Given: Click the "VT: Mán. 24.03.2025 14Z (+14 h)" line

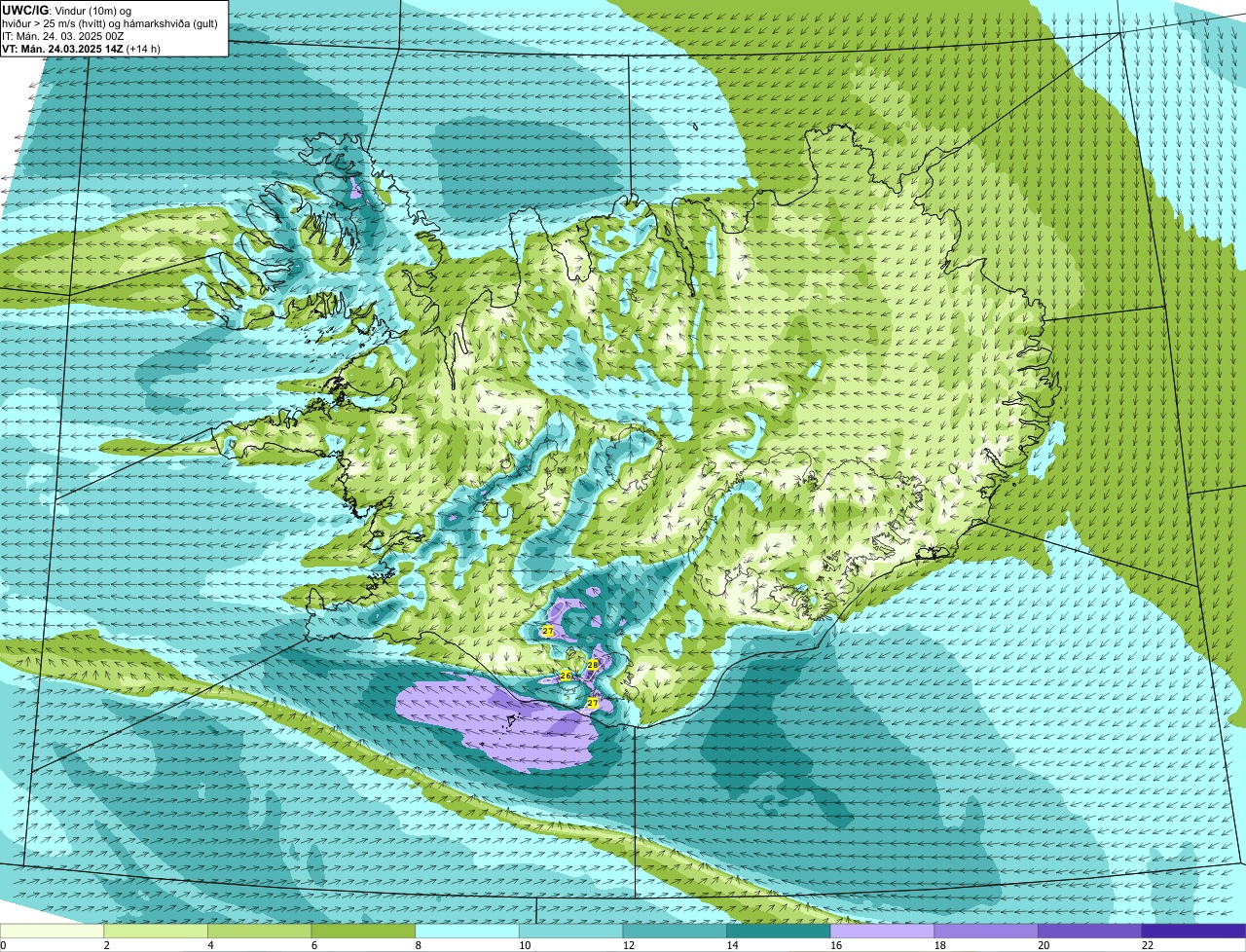Looking at the screenshot, I should (81, 49).
